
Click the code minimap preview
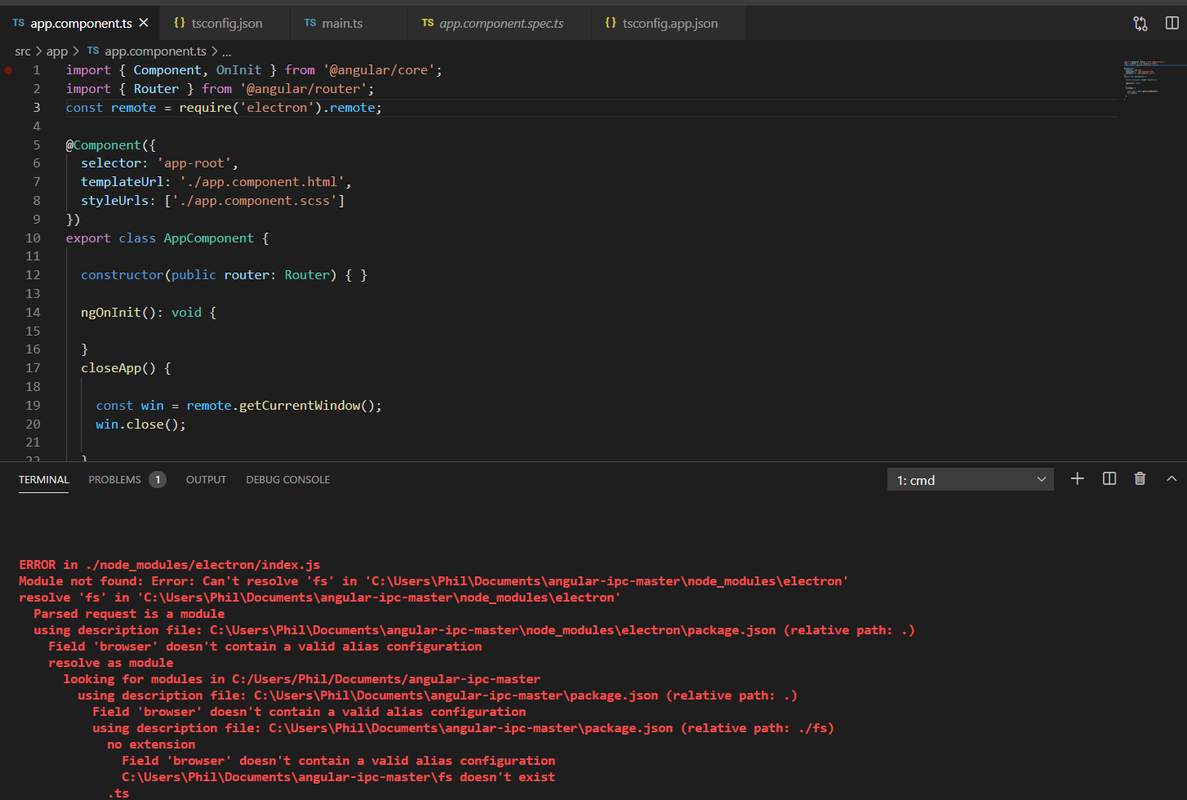coord(1154,79)
